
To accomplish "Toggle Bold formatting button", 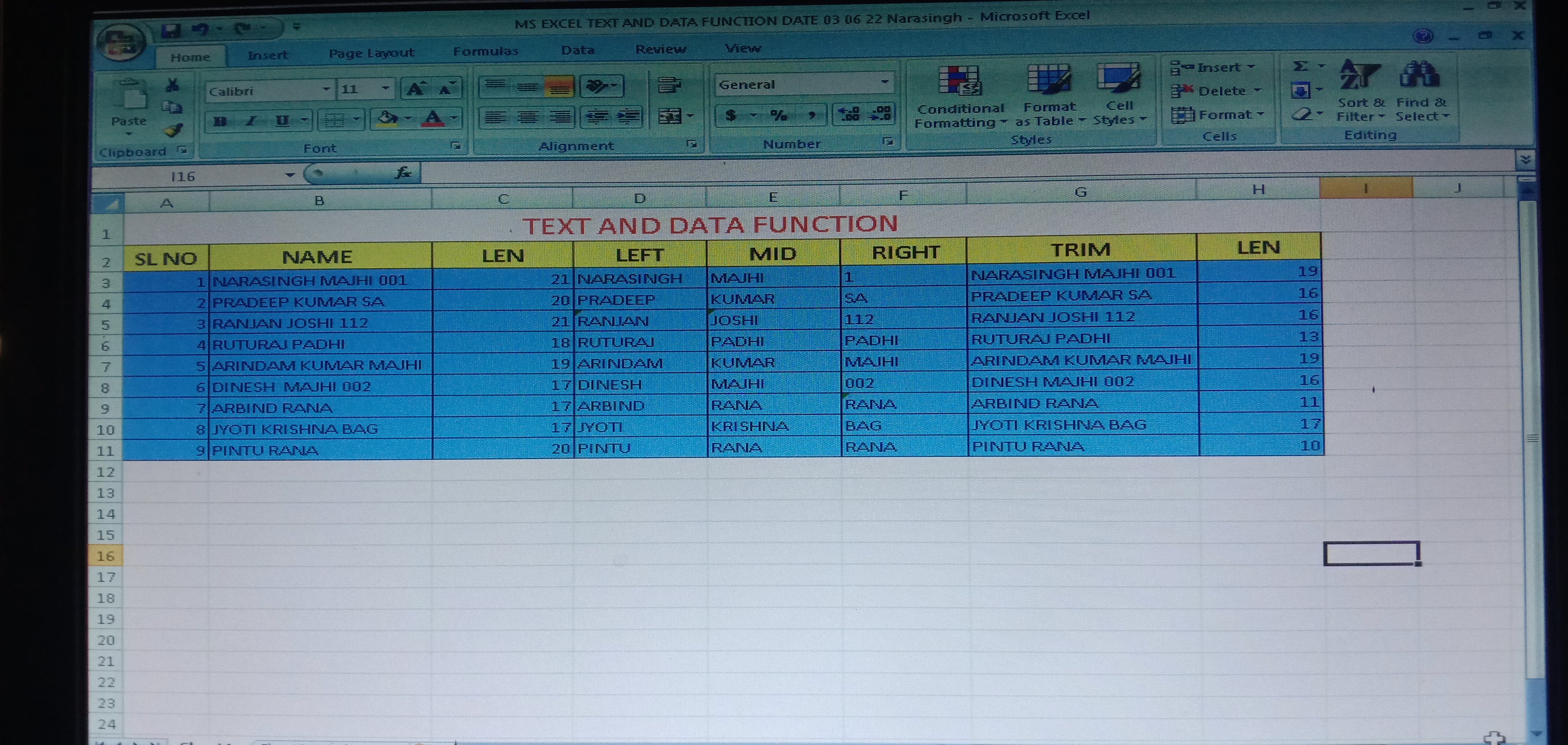I will coord(220,121).
